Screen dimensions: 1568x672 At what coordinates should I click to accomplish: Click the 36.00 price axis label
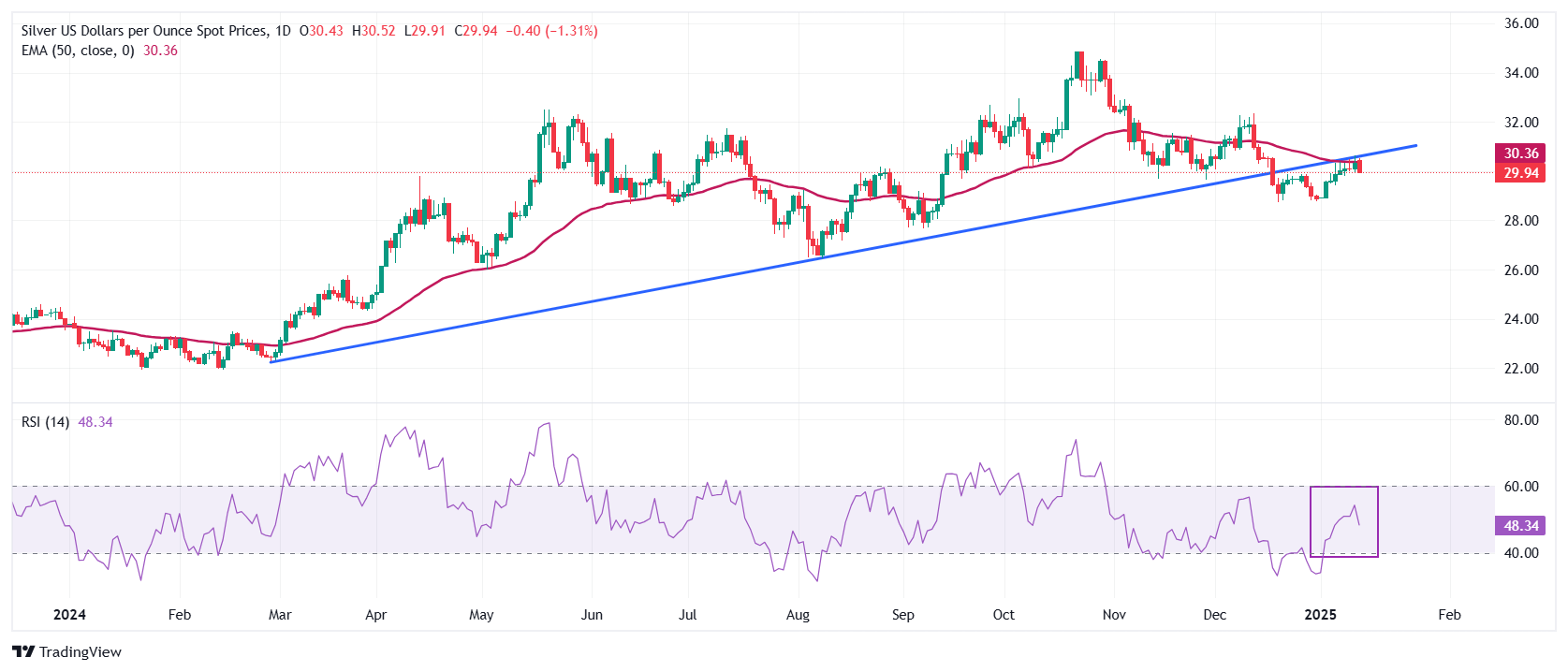1521,23
